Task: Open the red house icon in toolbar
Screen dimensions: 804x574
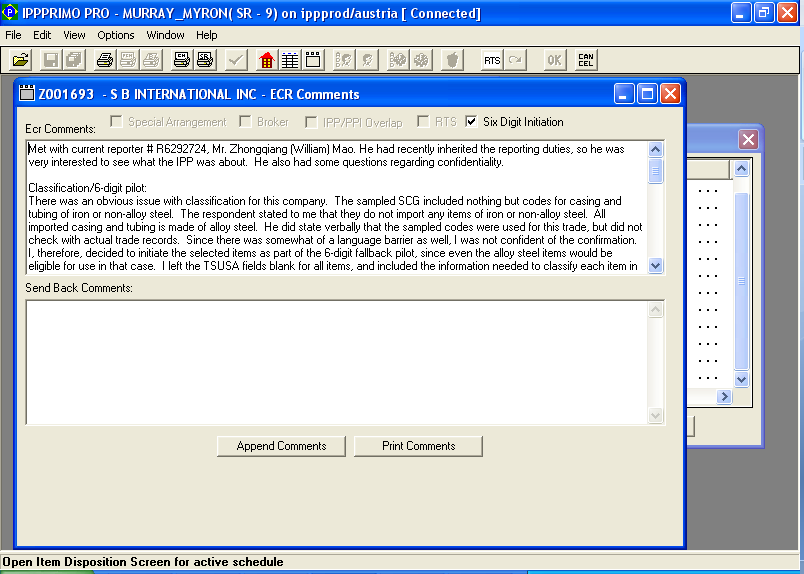Action: 267,61
